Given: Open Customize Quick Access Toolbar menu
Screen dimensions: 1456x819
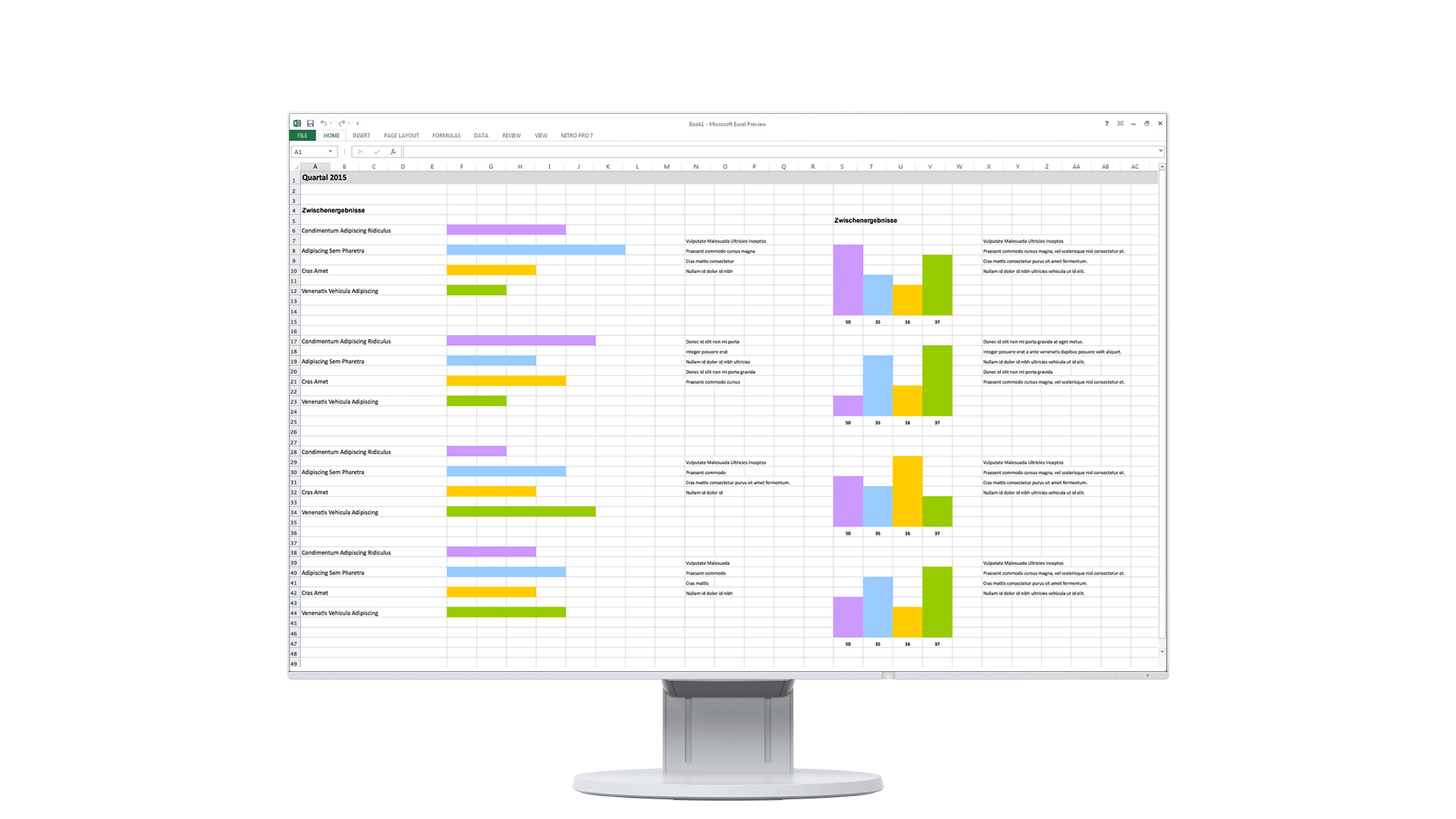Looking at the screenshot, I should (358, 123).
